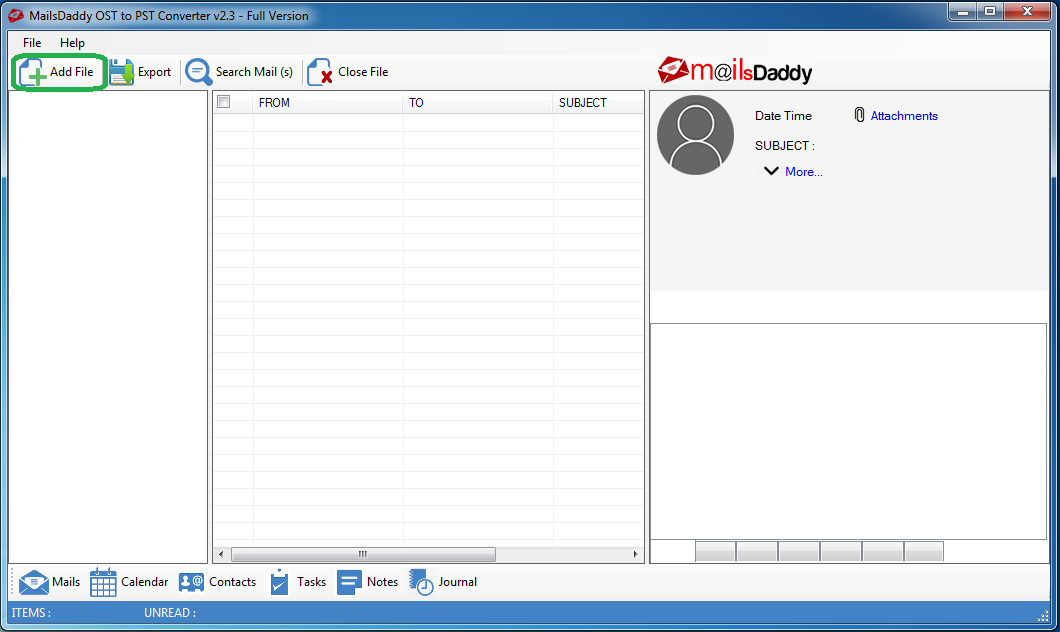Open Search Mail (s) magnifier icon
This screenshot has width=1060, height=632.
[x=199, y=72]
